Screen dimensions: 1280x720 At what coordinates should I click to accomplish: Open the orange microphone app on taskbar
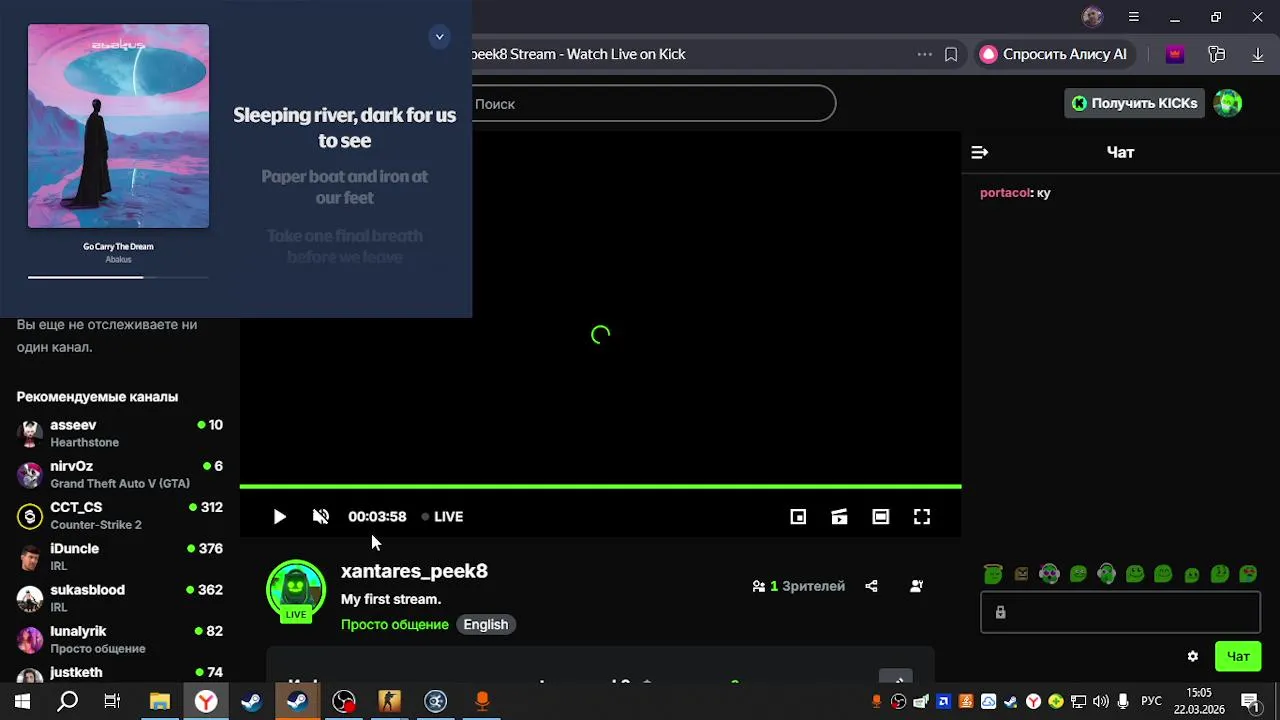[x=481, y=702]
